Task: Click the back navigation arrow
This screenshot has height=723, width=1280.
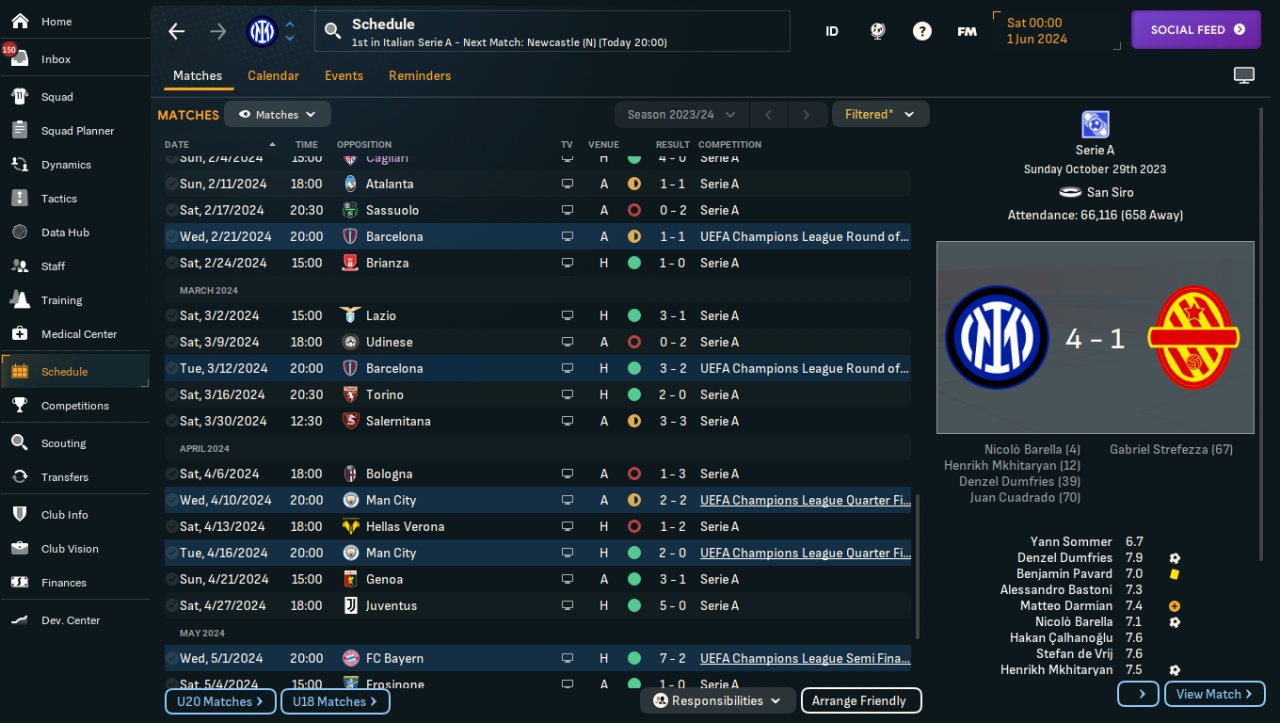Action: [x=177, y=31]
